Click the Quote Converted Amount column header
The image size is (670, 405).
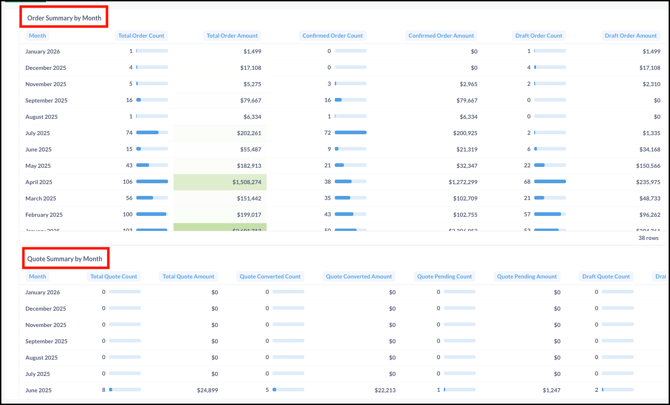pos(358,277)
